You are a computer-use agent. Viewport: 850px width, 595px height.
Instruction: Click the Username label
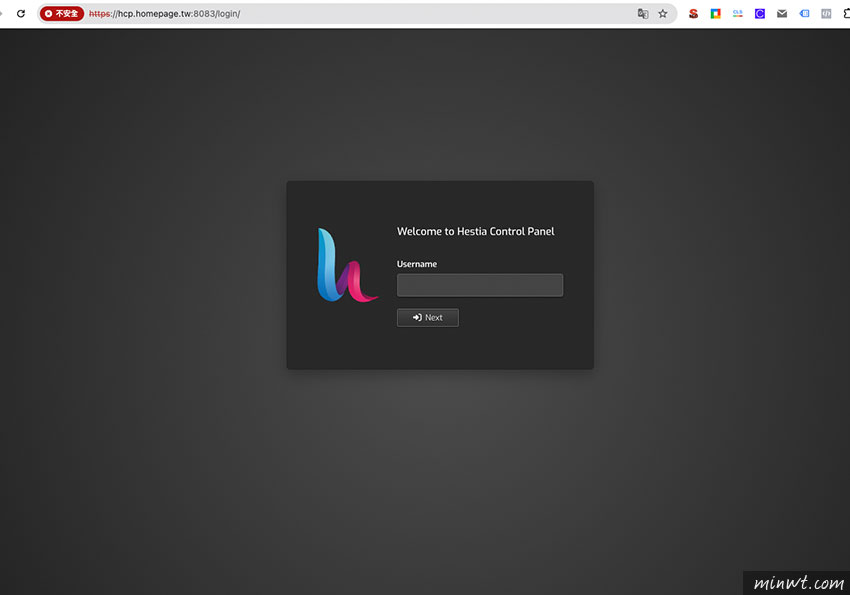click(417, 264)
